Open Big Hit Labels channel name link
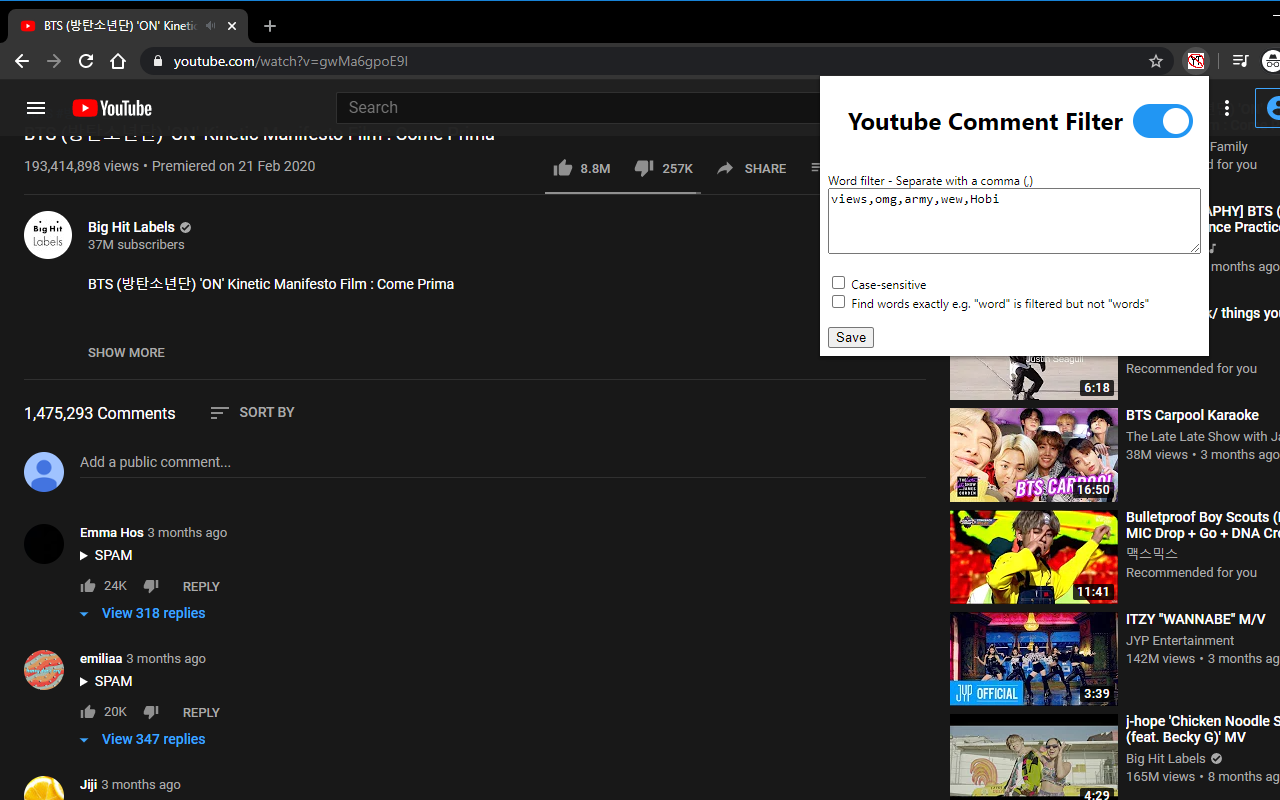The width and height of the screenshot is (1280, 800). click(x=131, y=227)
